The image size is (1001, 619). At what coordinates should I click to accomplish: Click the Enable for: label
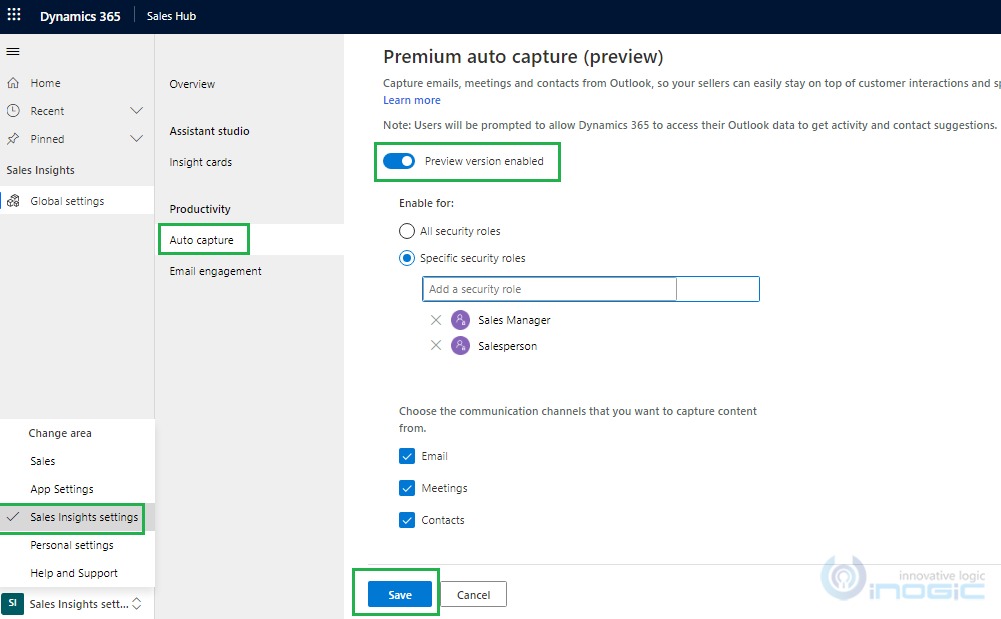click(x=426, y=203)
